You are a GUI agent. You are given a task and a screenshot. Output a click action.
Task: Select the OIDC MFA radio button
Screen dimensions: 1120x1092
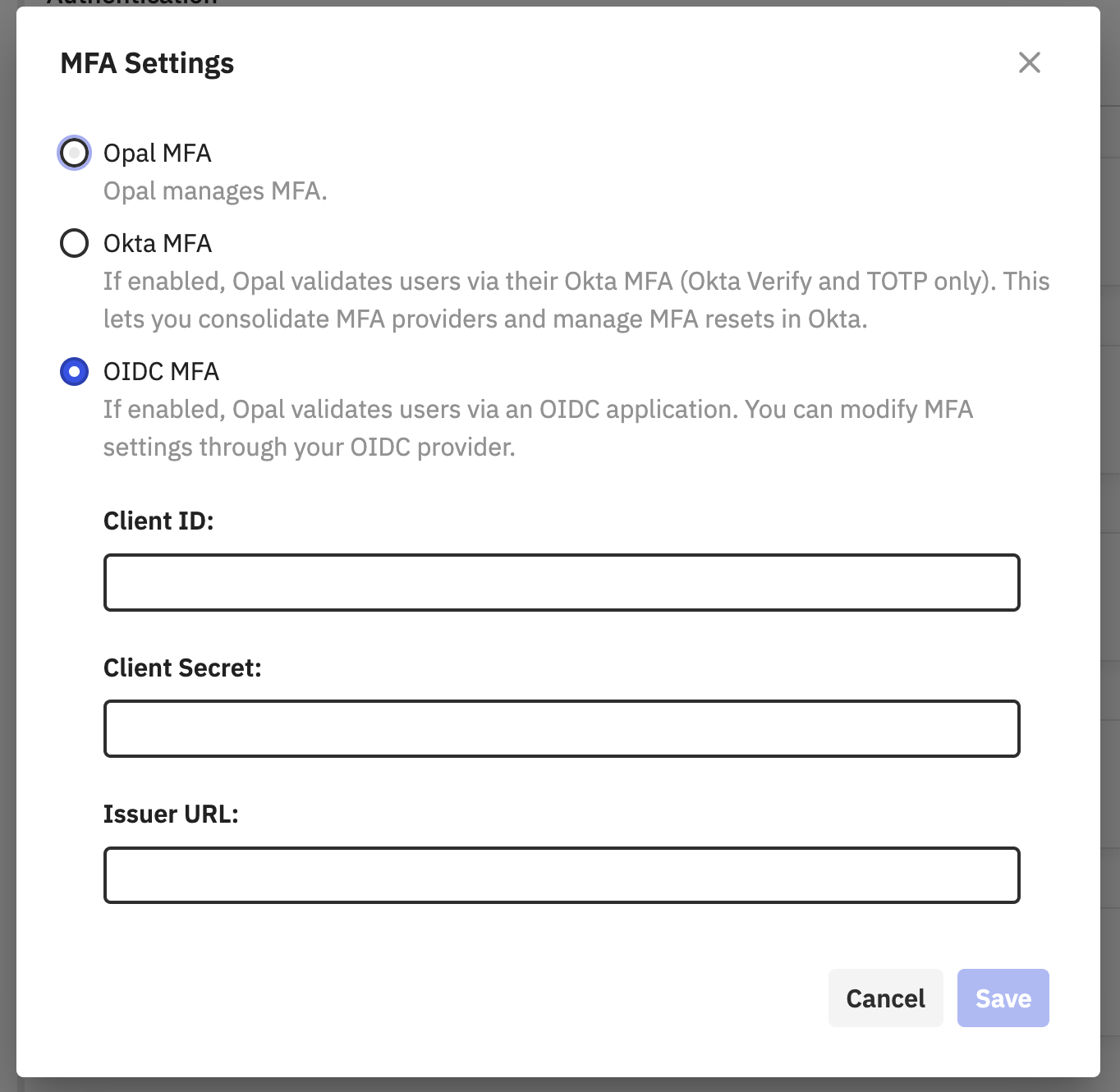[x=74, y=371]
